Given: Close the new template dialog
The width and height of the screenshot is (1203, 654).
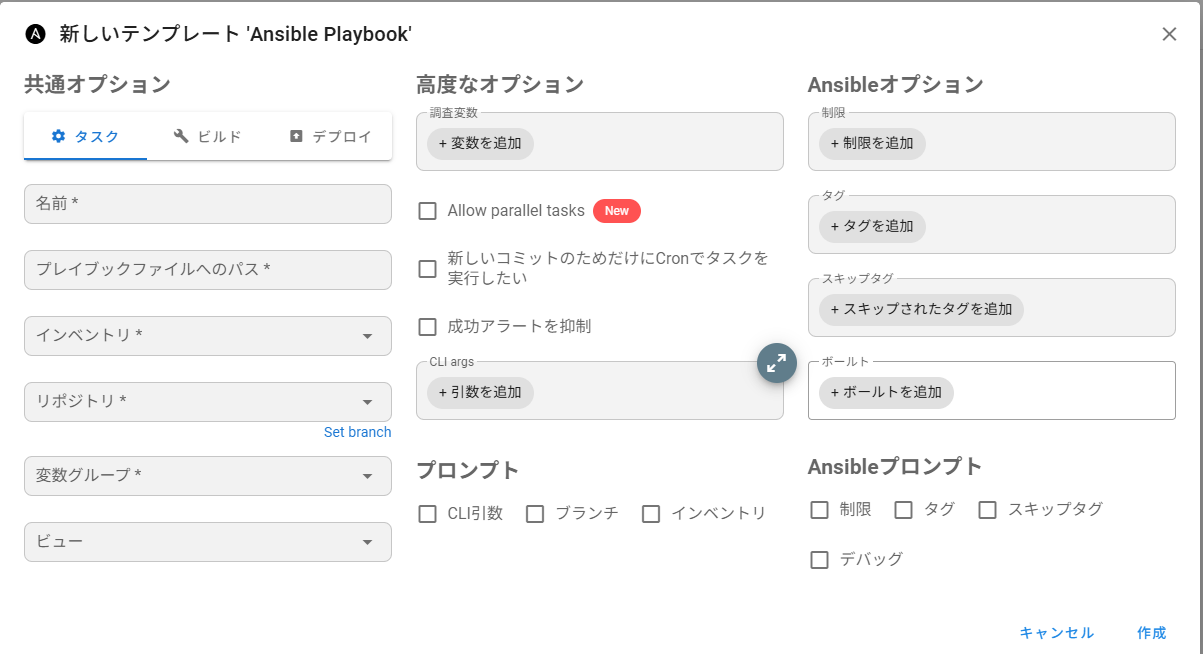Looking at the screenshot, I should (x=1169, y=34).
